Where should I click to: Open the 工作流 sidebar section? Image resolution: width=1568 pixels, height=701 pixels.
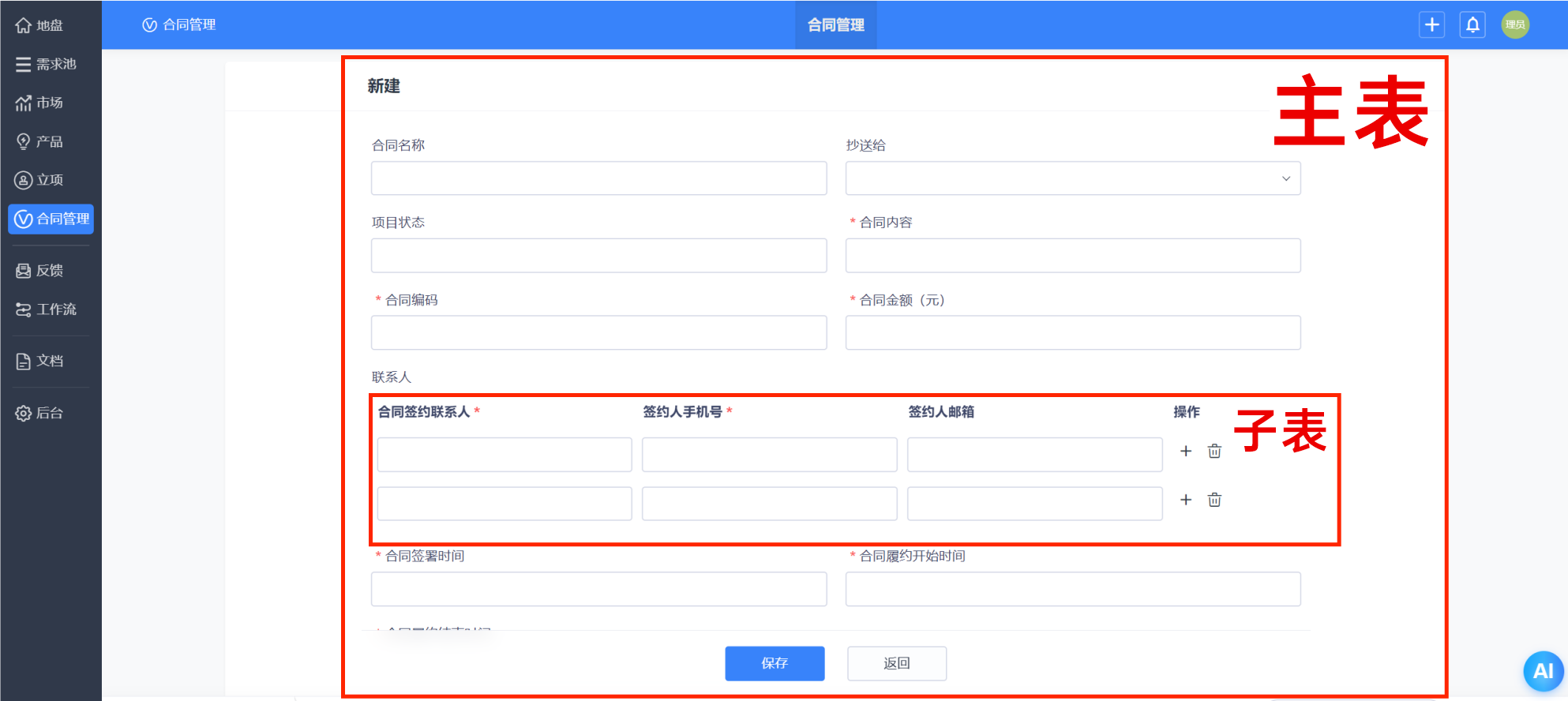pos(46,309)
